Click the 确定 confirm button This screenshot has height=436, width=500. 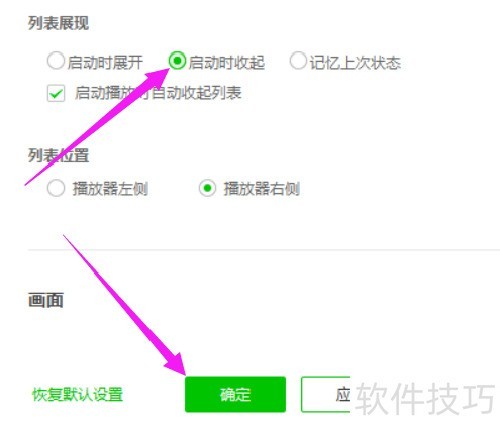[x=235, y=394]
